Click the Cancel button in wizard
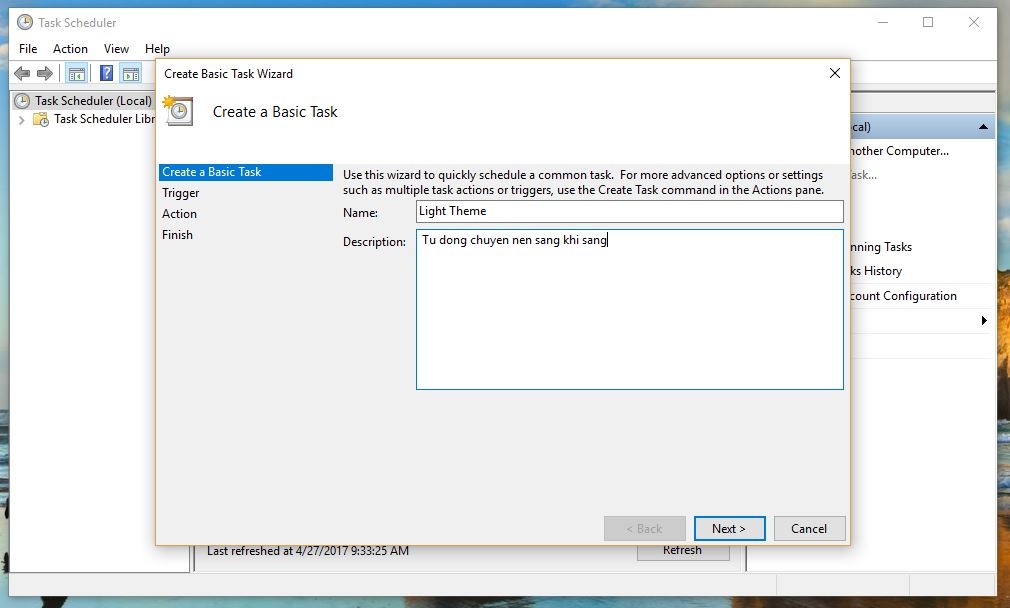 (x=809, y=529)
